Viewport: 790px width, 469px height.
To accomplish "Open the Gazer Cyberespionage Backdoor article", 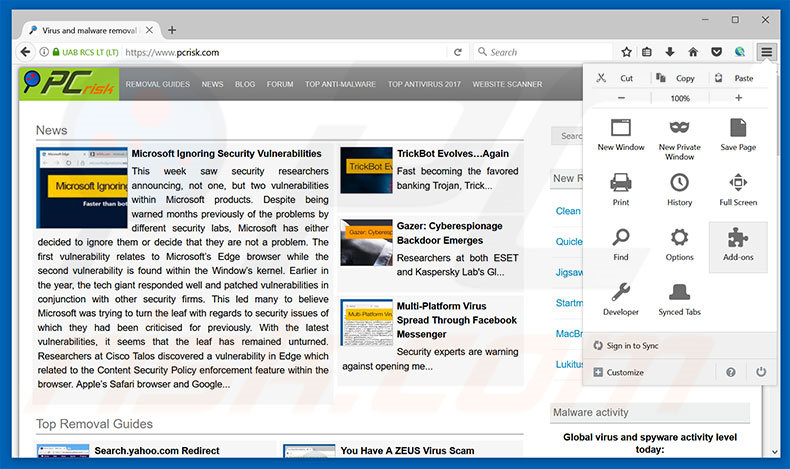I will (449, 233).
